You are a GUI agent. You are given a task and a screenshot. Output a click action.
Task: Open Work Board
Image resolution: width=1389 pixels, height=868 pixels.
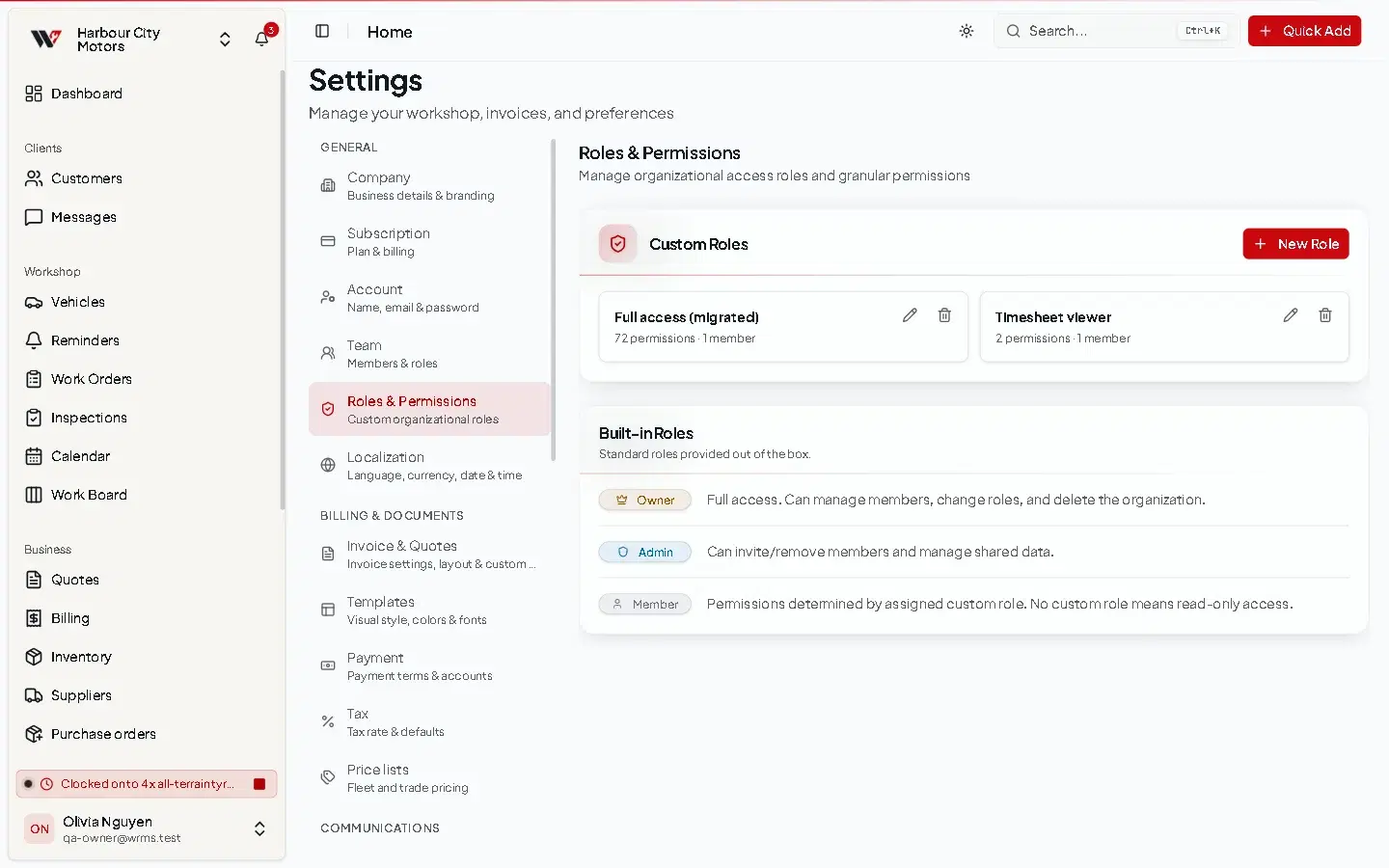point(145,495)
